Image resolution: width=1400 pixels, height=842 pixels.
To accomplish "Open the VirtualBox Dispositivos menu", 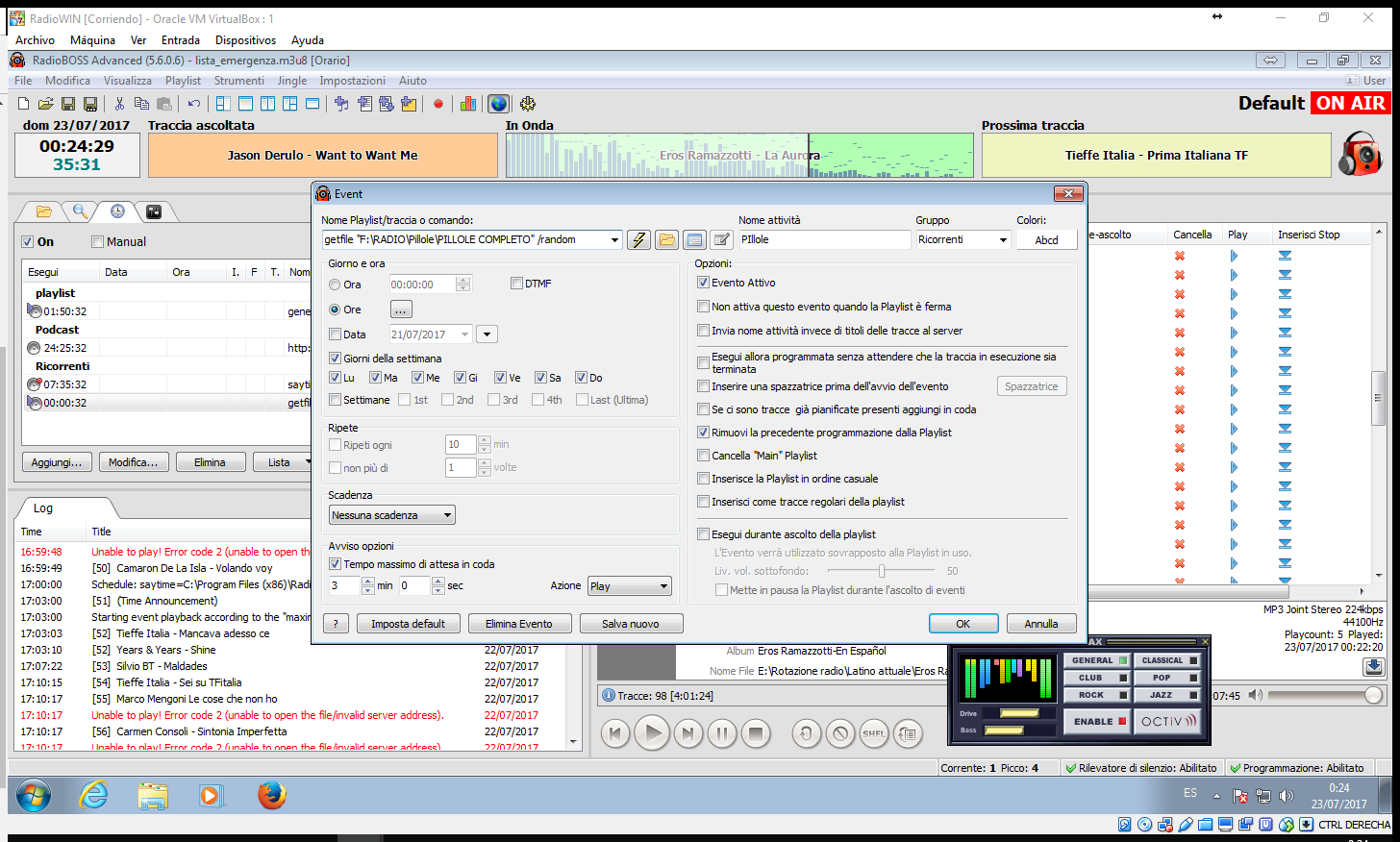I will pyautogui.click(x=245, y=40).
